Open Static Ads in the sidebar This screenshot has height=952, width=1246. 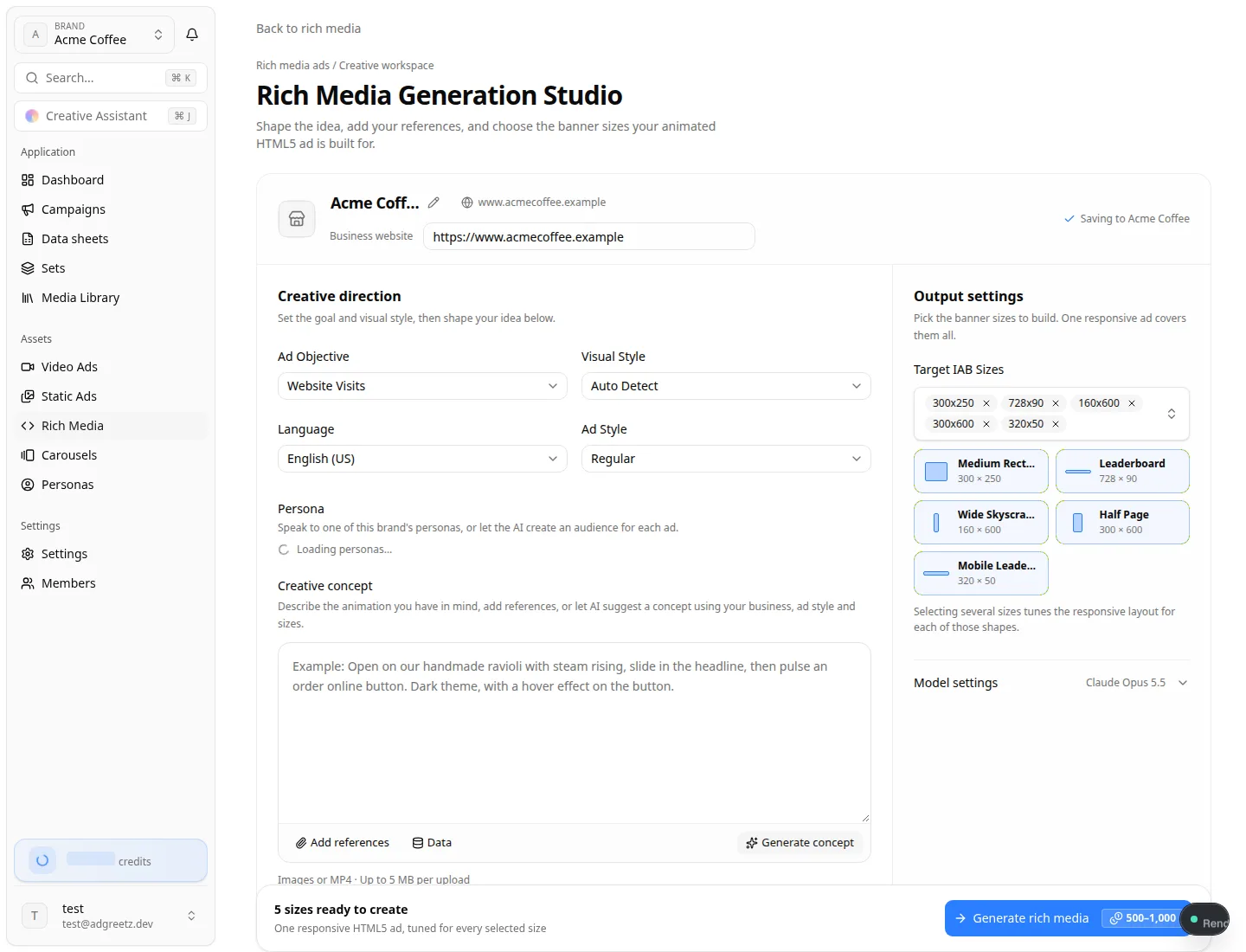click(x=111, y=396)
